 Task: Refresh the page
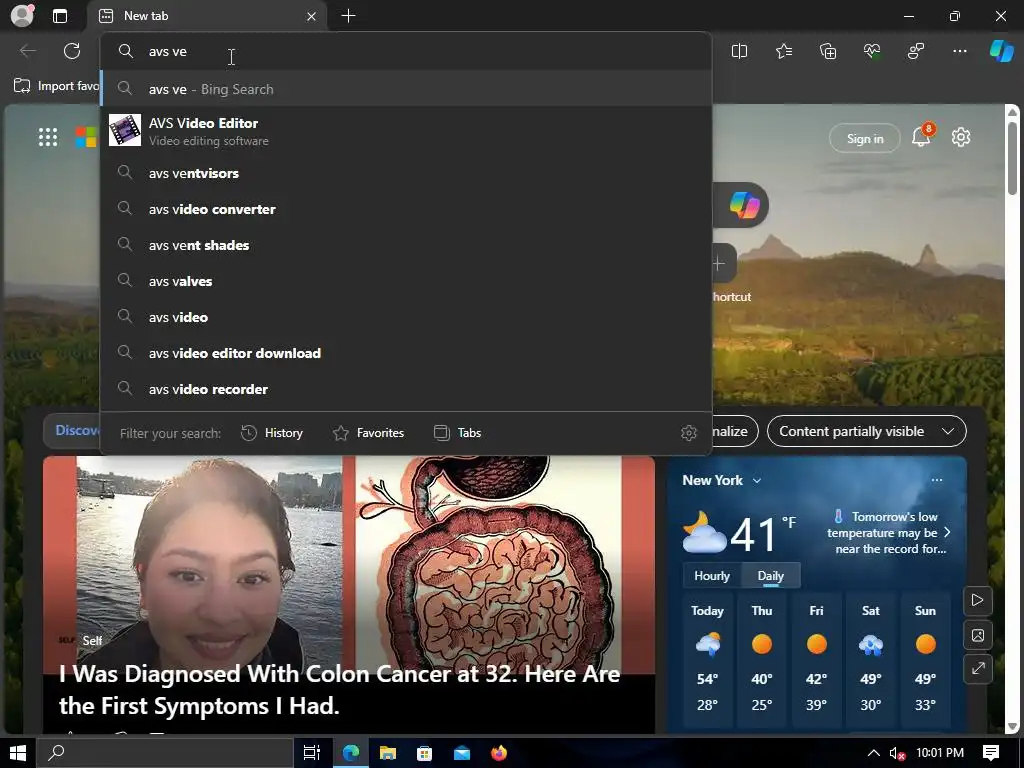click(x=72, y=51)
